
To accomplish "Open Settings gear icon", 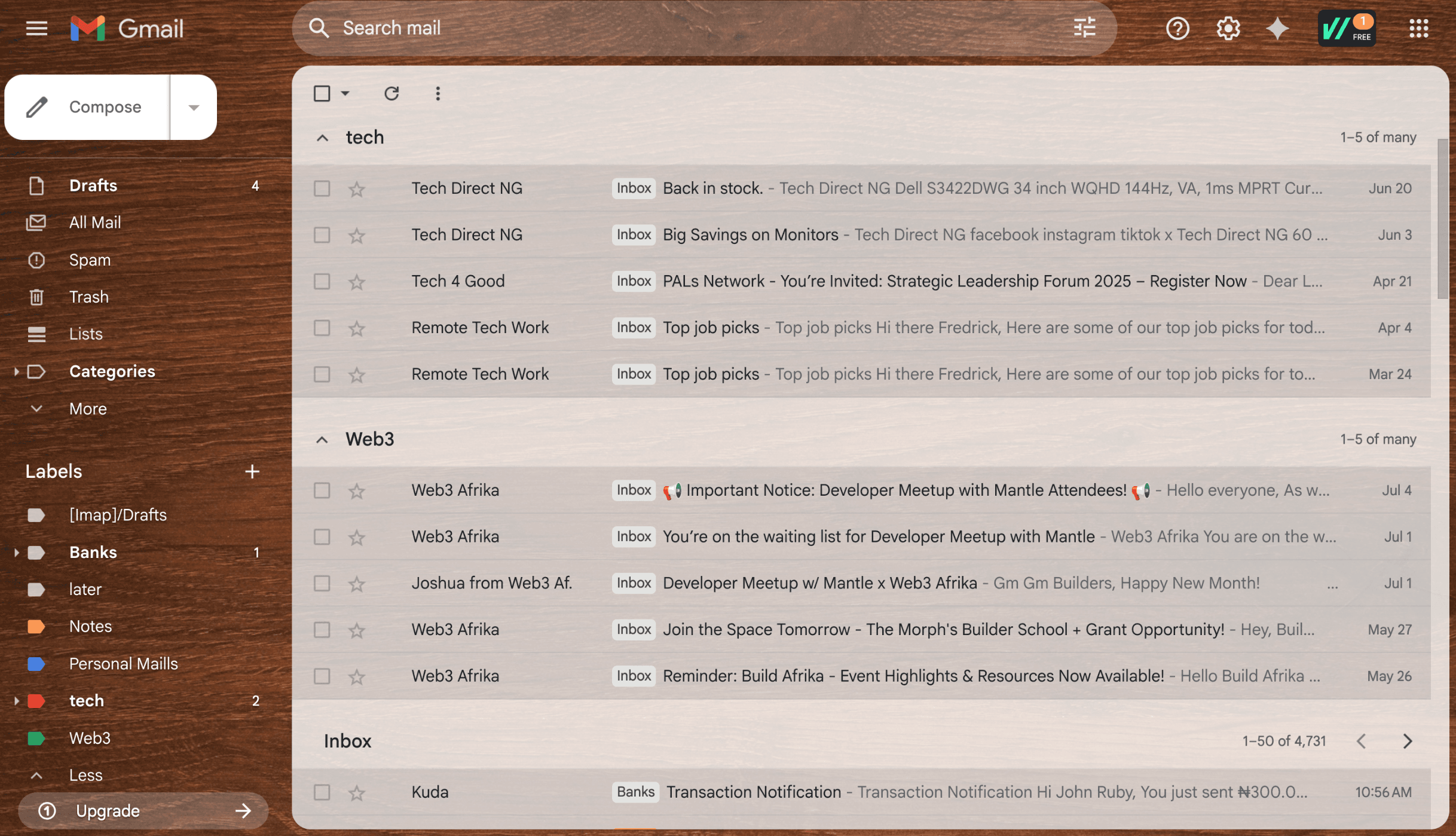I will (x=1228, y=28).
